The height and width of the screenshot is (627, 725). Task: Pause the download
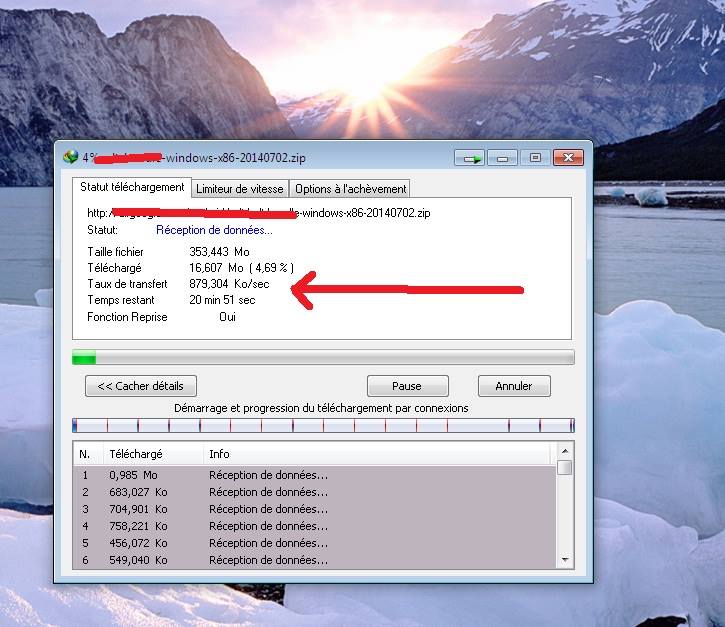point(407,386)
